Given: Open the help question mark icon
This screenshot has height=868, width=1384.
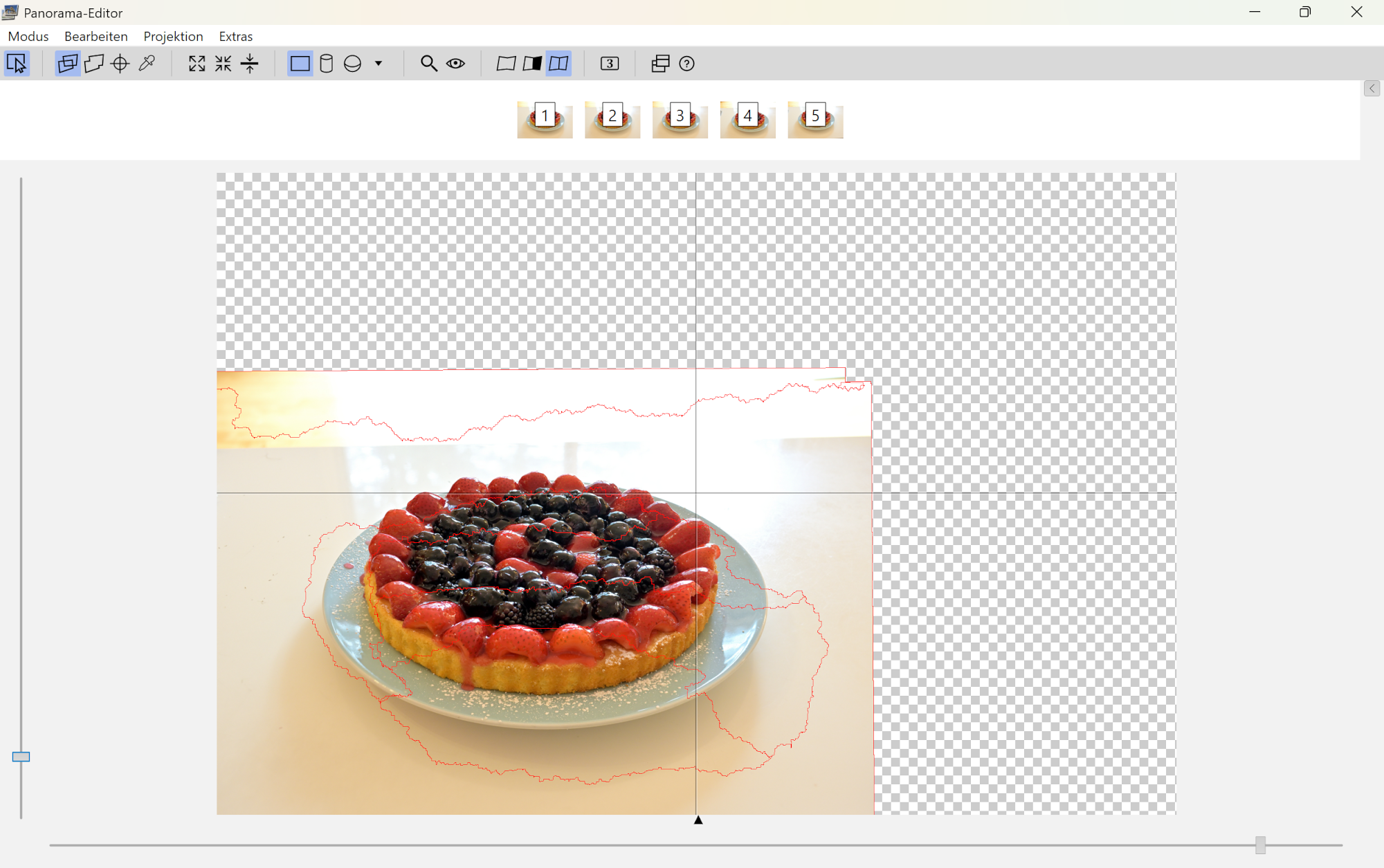Looking at the screenshot, I should (x=686, y=64).
